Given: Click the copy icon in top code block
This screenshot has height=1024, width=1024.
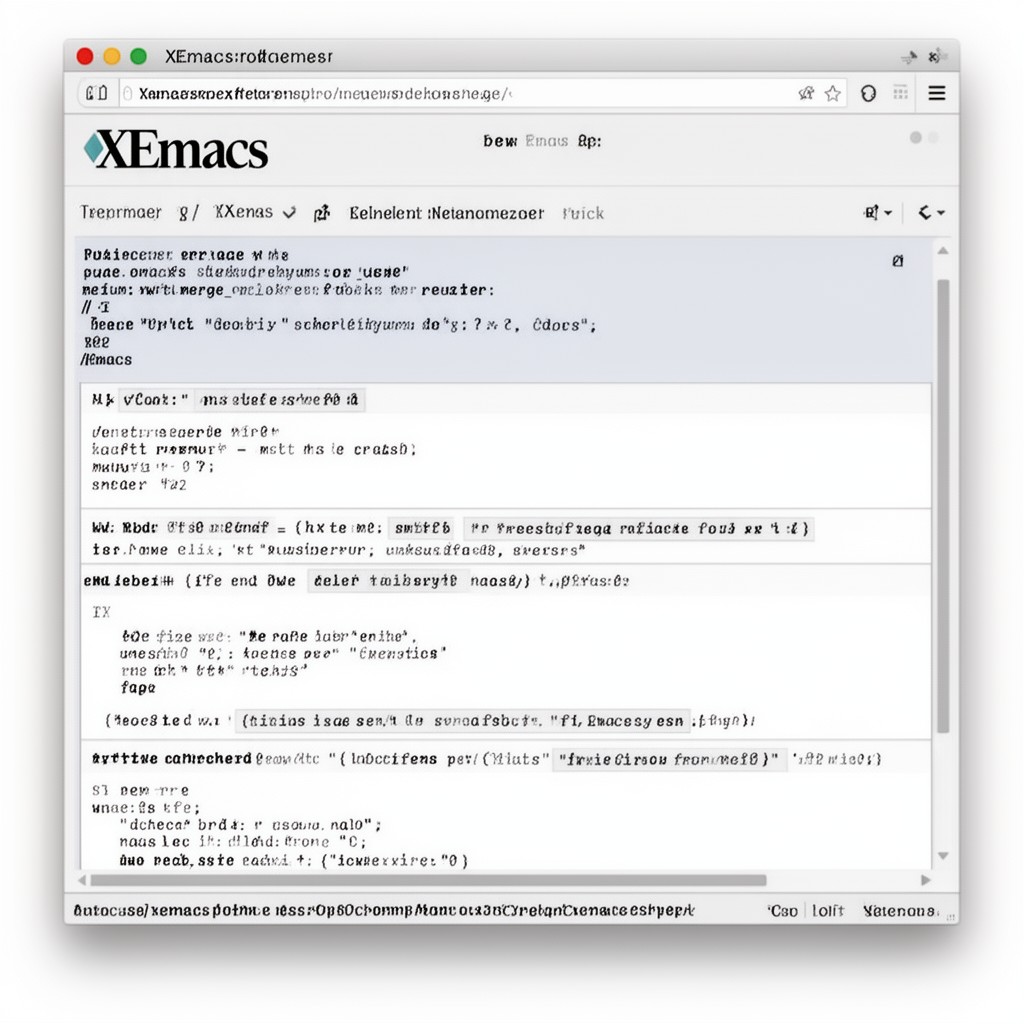Looking at the screenshot, I should (x=898, y=261).
